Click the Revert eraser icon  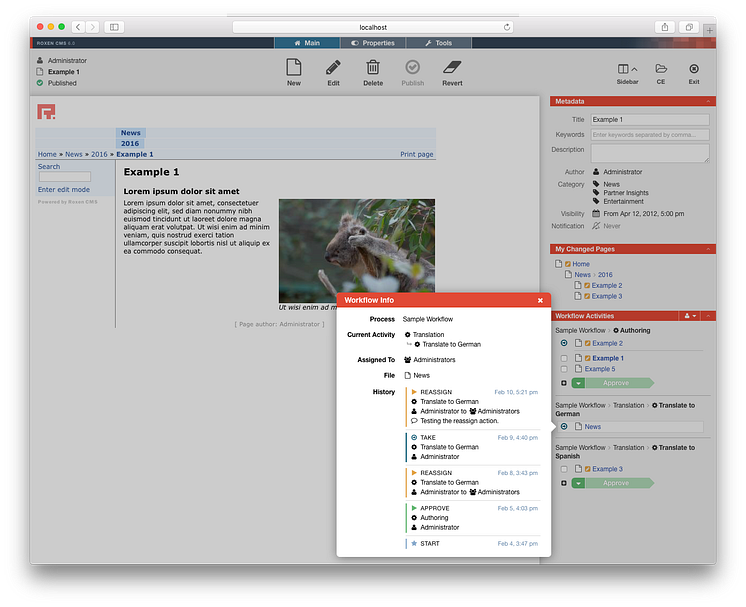(452, 67)
